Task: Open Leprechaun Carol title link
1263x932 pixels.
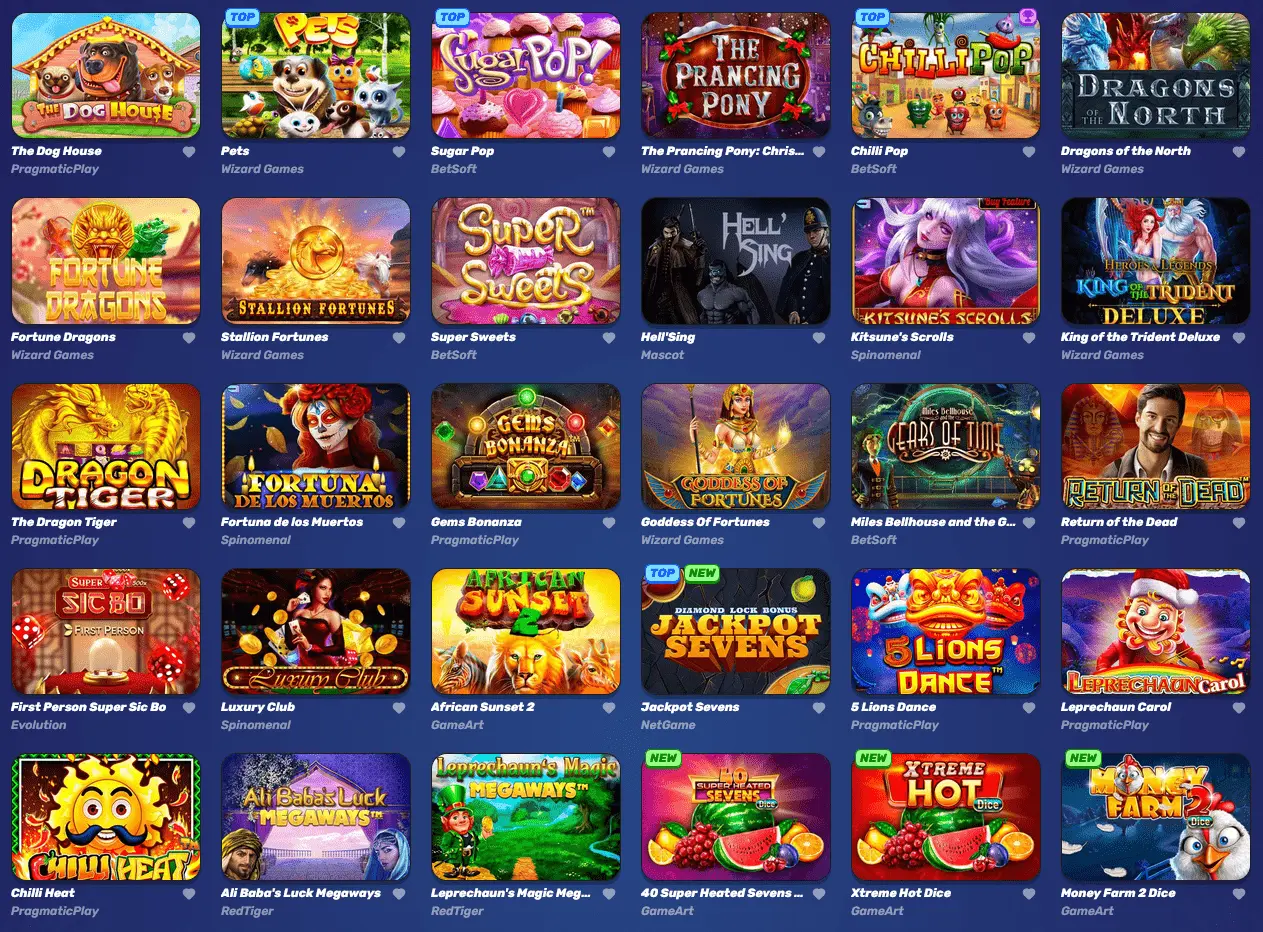Action: (1116, 707)
